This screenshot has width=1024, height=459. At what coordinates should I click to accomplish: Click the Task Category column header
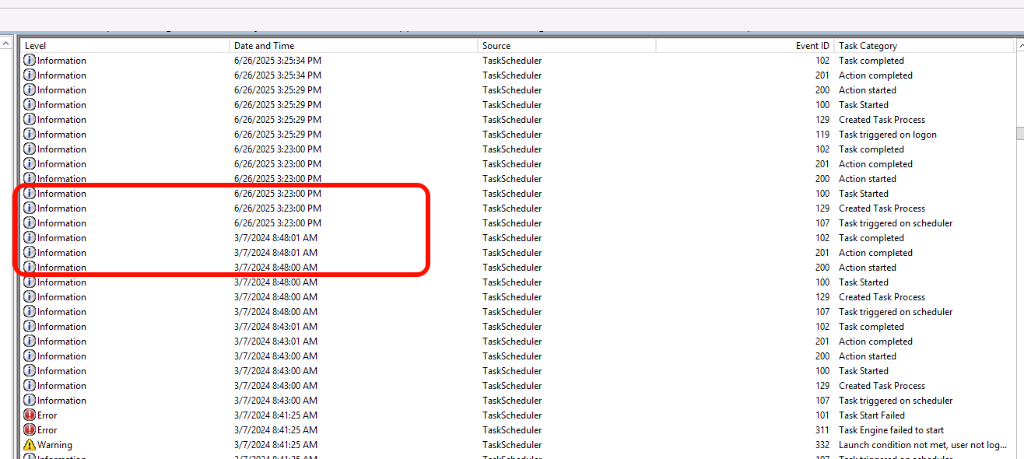920,46
